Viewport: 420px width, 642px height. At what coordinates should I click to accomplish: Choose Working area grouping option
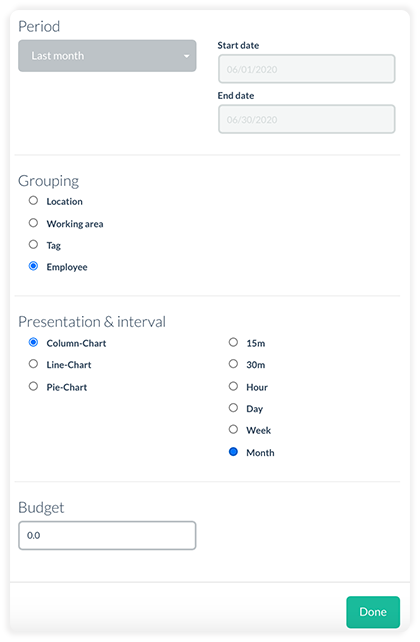(33, 222)
